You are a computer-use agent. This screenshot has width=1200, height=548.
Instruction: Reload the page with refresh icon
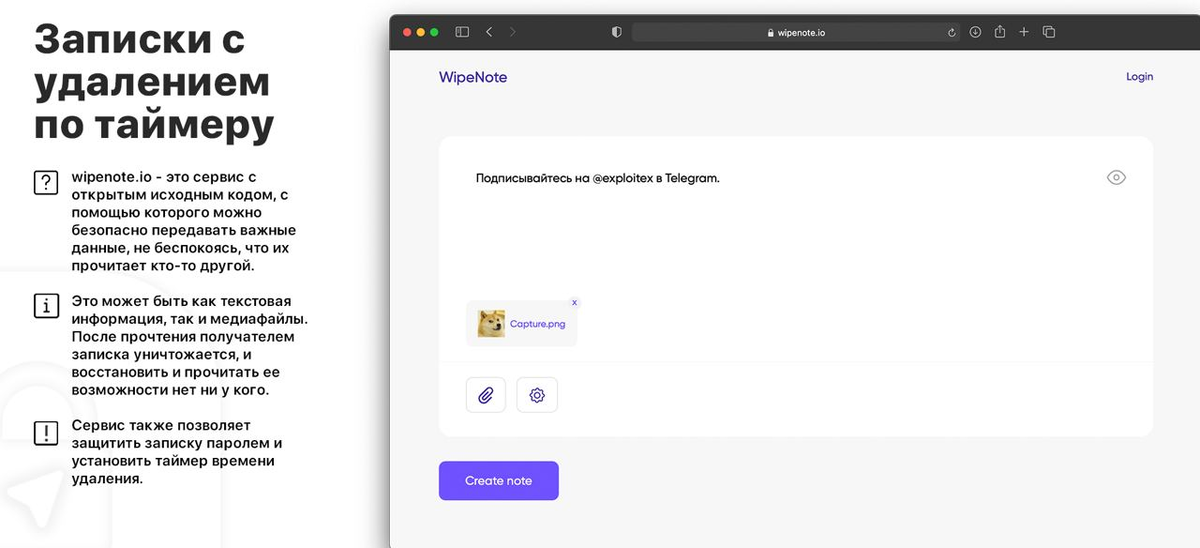(952, 32)
